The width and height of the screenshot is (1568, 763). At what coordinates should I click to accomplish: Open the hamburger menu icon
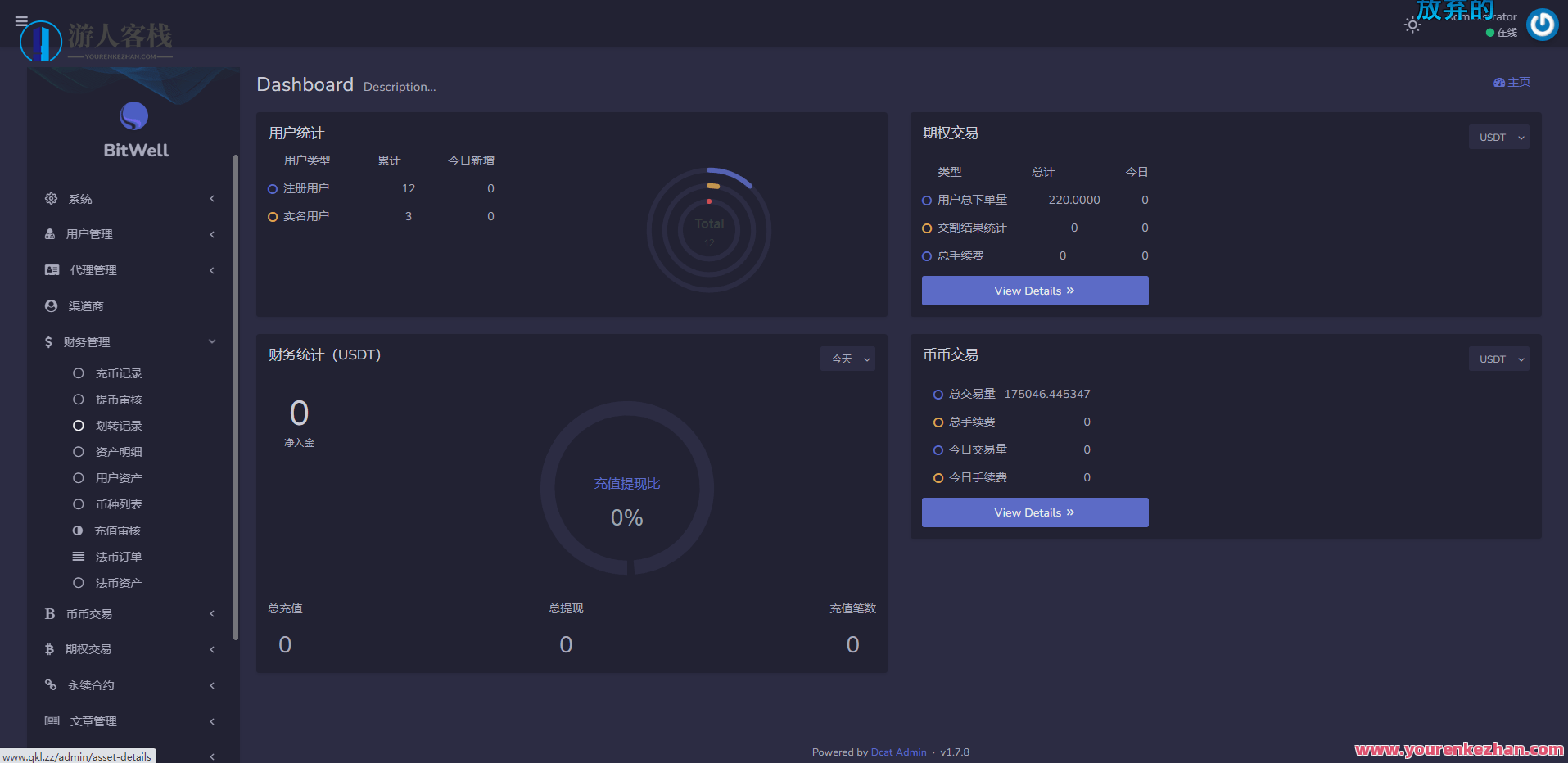[x=21, y=21]
